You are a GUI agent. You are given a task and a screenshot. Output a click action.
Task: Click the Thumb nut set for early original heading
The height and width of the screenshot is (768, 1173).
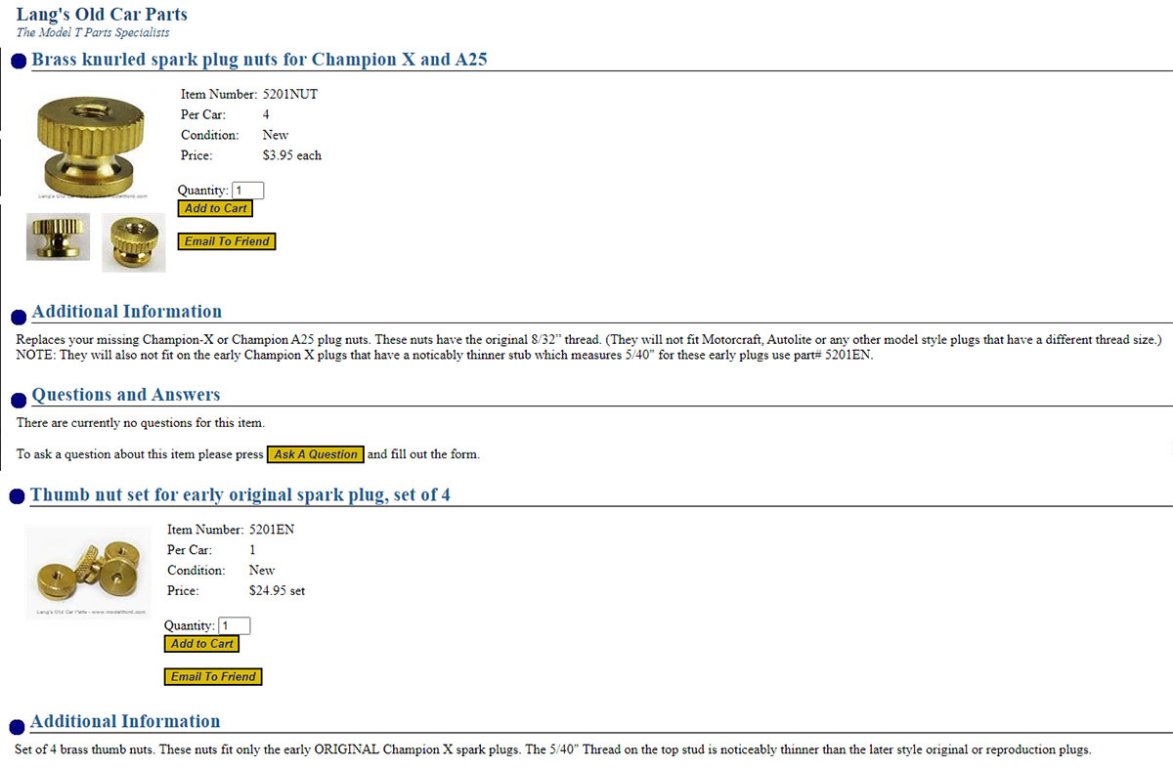(240, 495)
